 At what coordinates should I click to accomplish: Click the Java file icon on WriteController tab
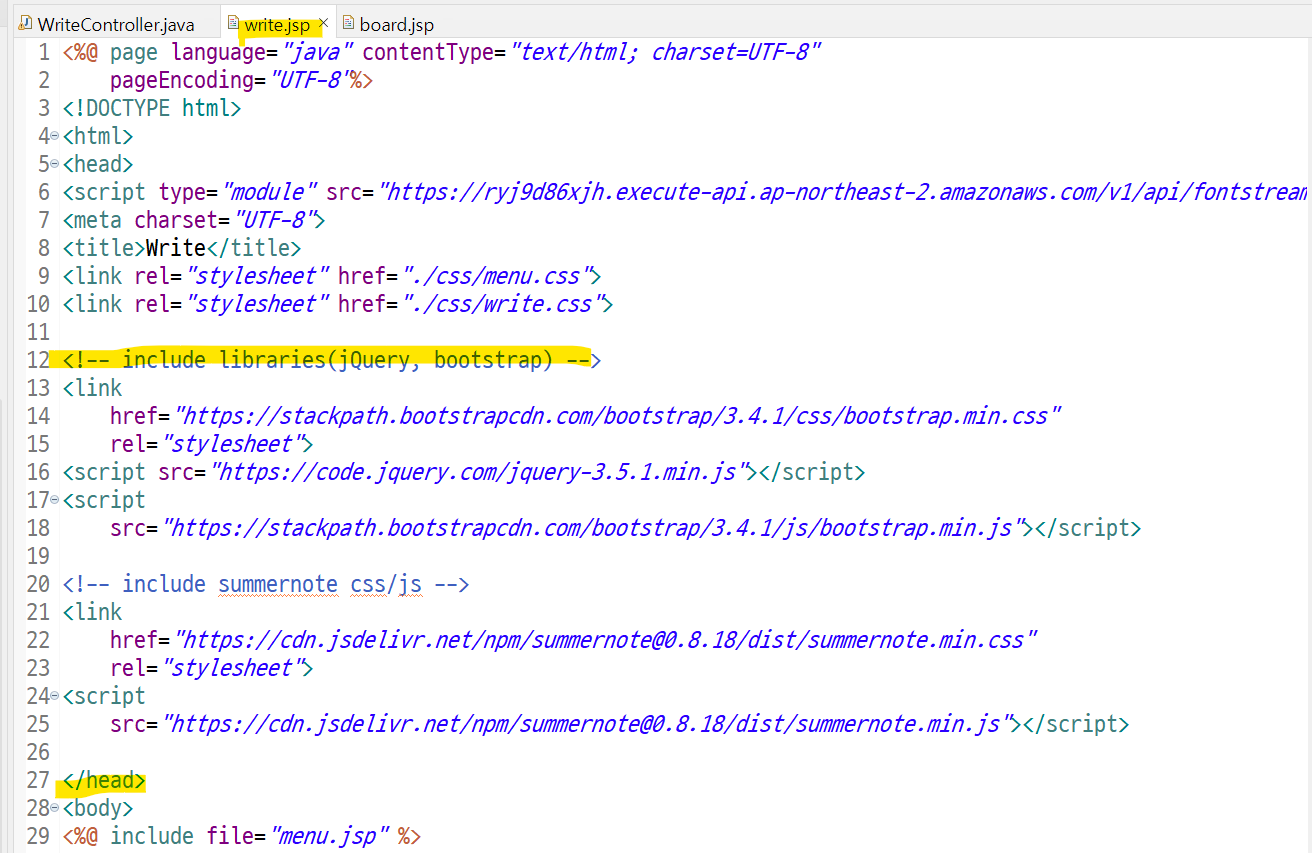(x=25, y=23)
